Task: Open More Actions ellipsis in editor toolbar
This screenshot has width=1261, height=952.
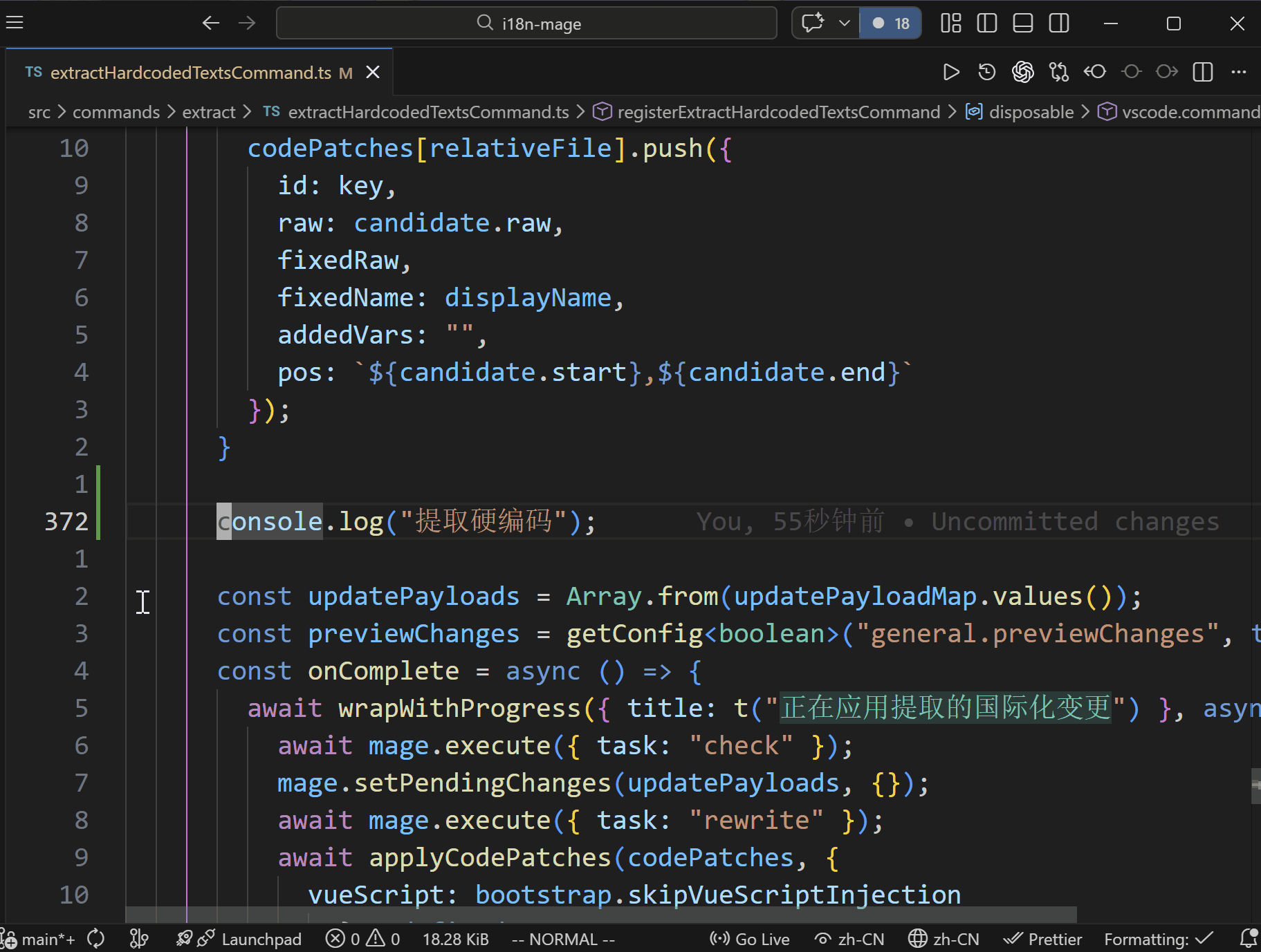Action: [1239, 72]
